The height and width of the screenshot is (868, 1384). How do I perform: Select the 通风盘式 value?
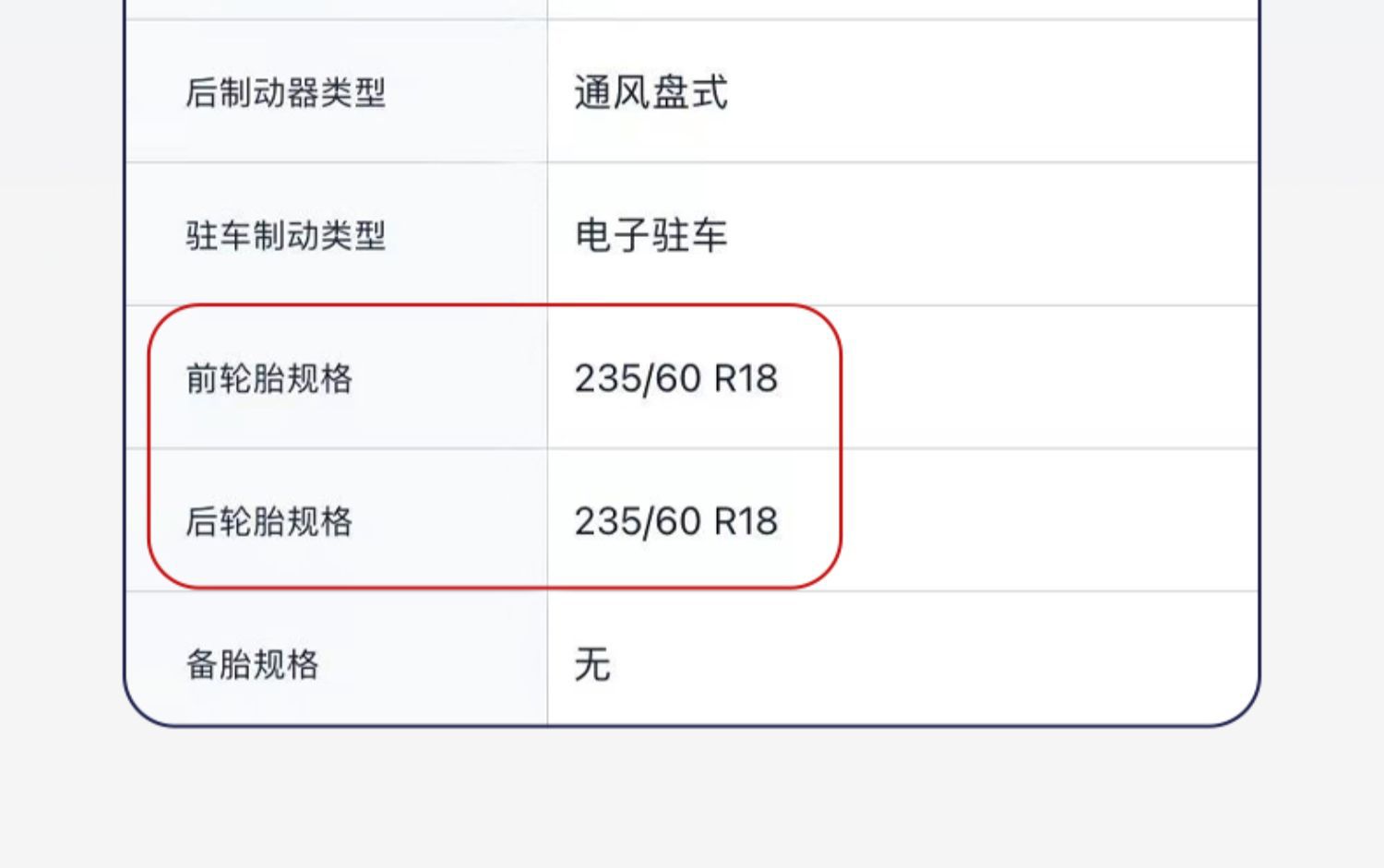pyautogui.click(x=650, y=93)
